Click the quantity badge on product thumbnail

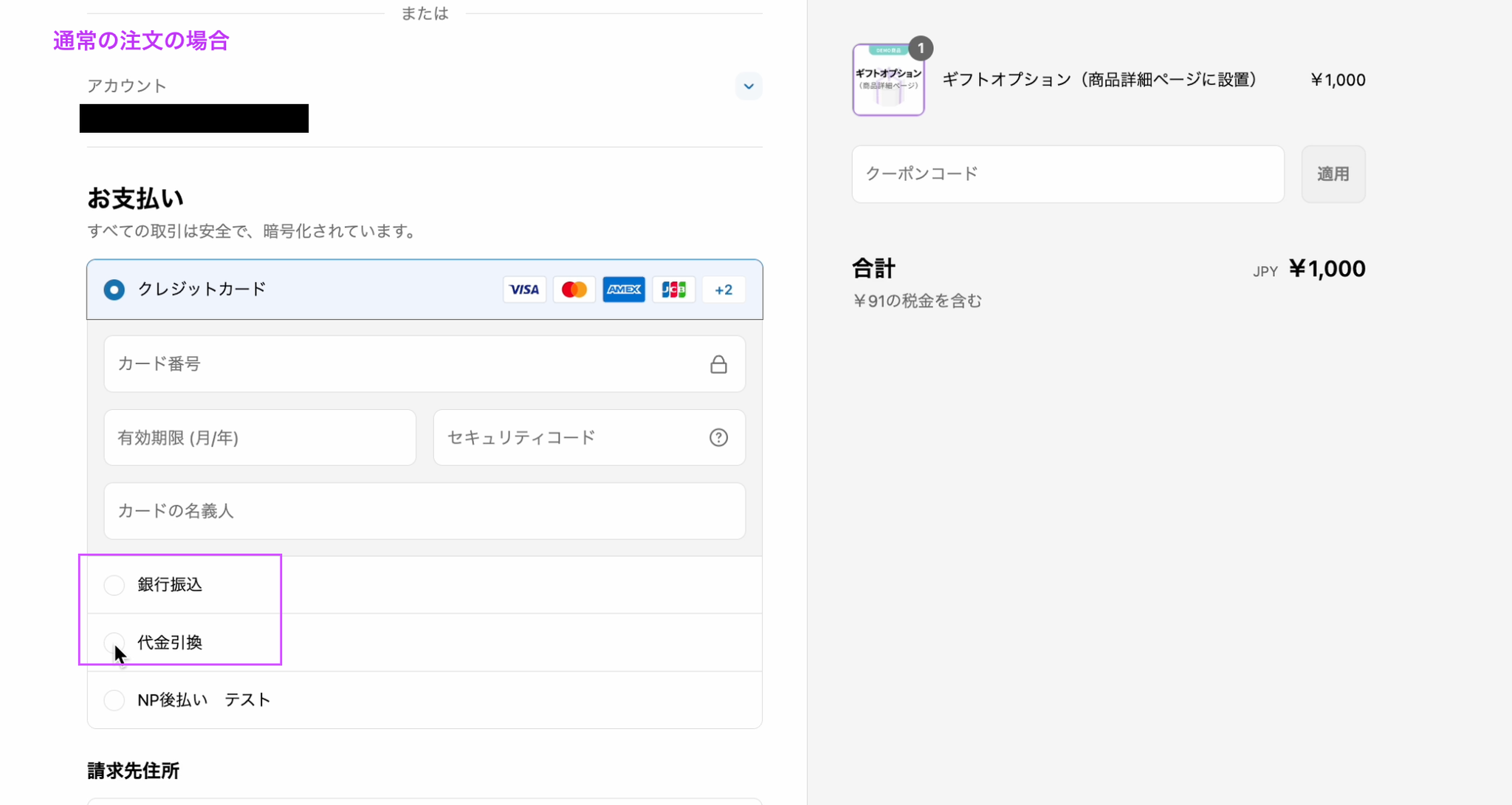tap(920, 49)
